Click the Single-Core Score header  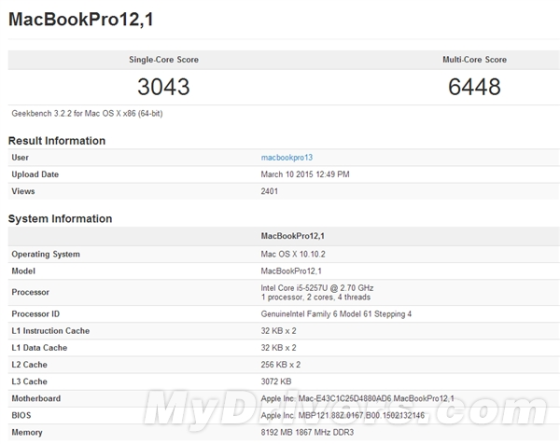(x=164, y=60)
